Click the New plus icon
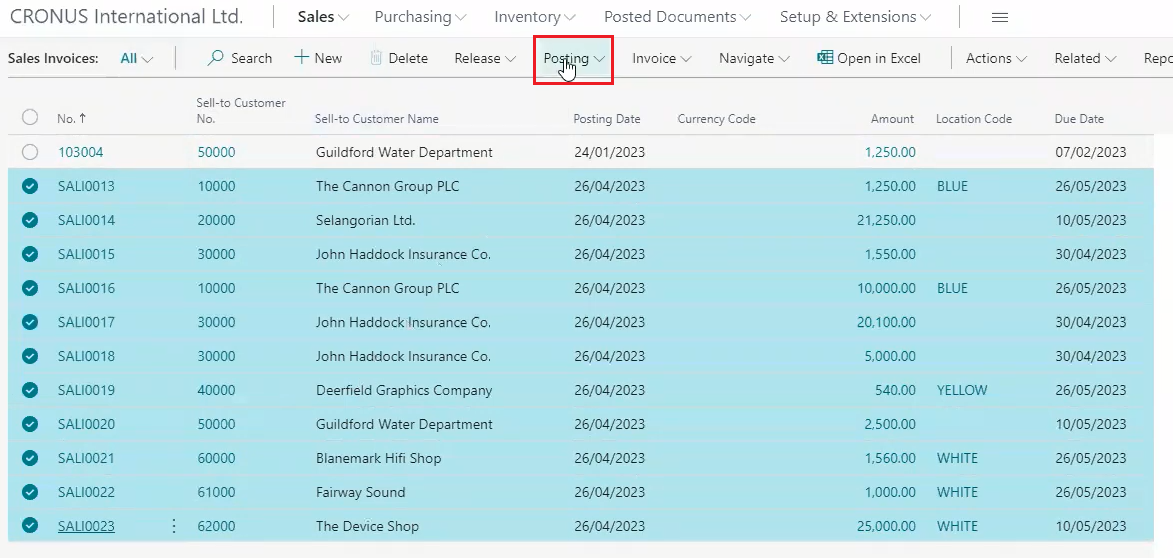The height and width of the screenshot is (558, 1173). tap(301, 58)
